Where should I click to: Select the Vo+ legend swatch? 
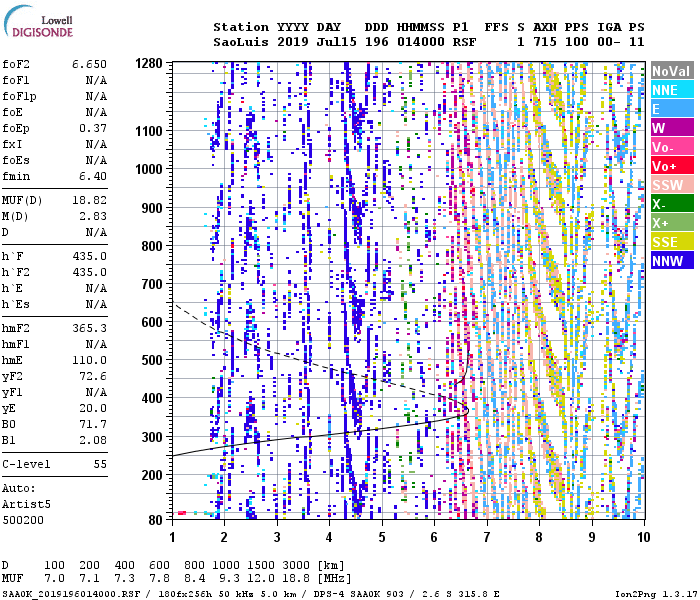click(672, 166)
